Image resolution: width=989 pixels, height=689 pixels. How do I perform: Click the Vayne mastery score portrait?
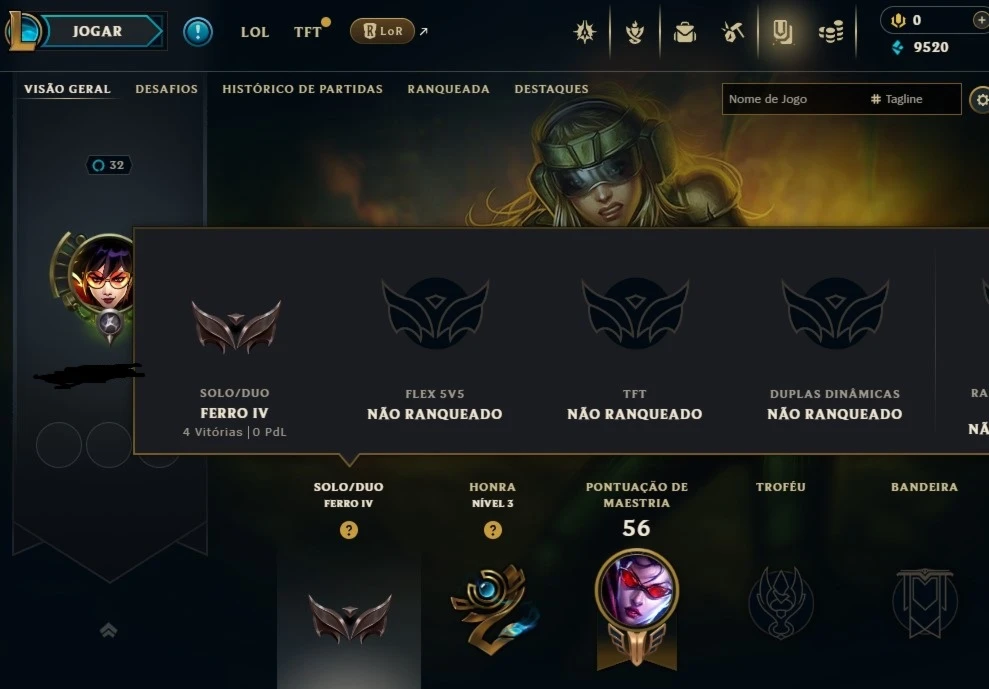[636, 589]
